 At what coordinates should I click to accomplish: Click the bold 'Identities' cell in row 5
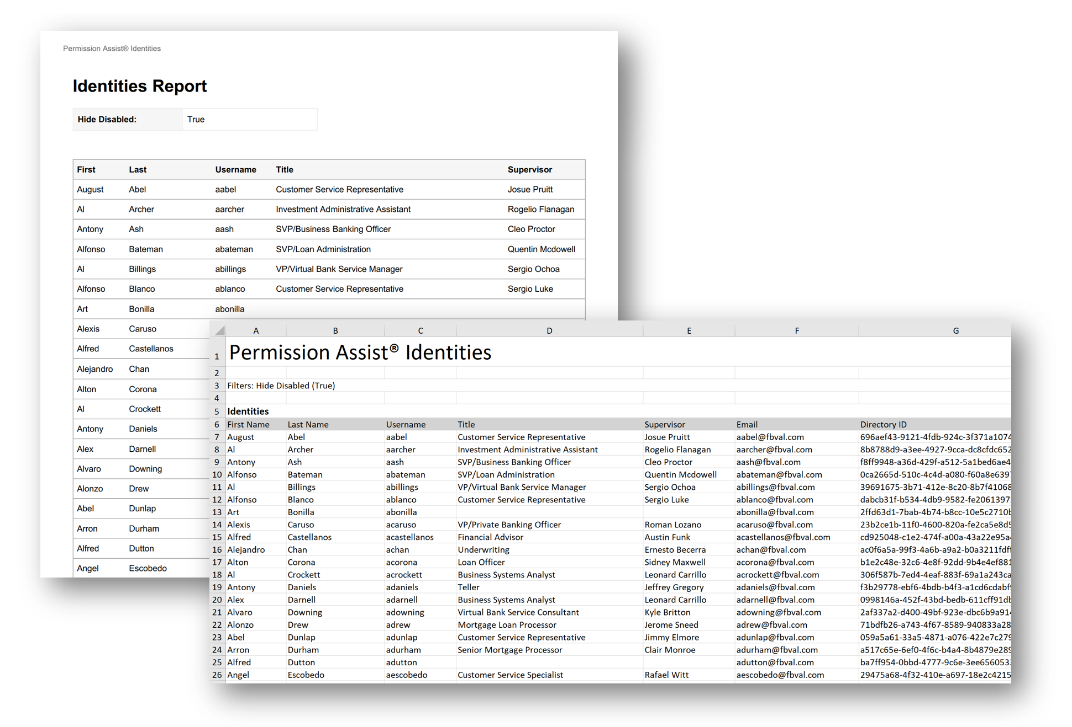pos(248,412)
